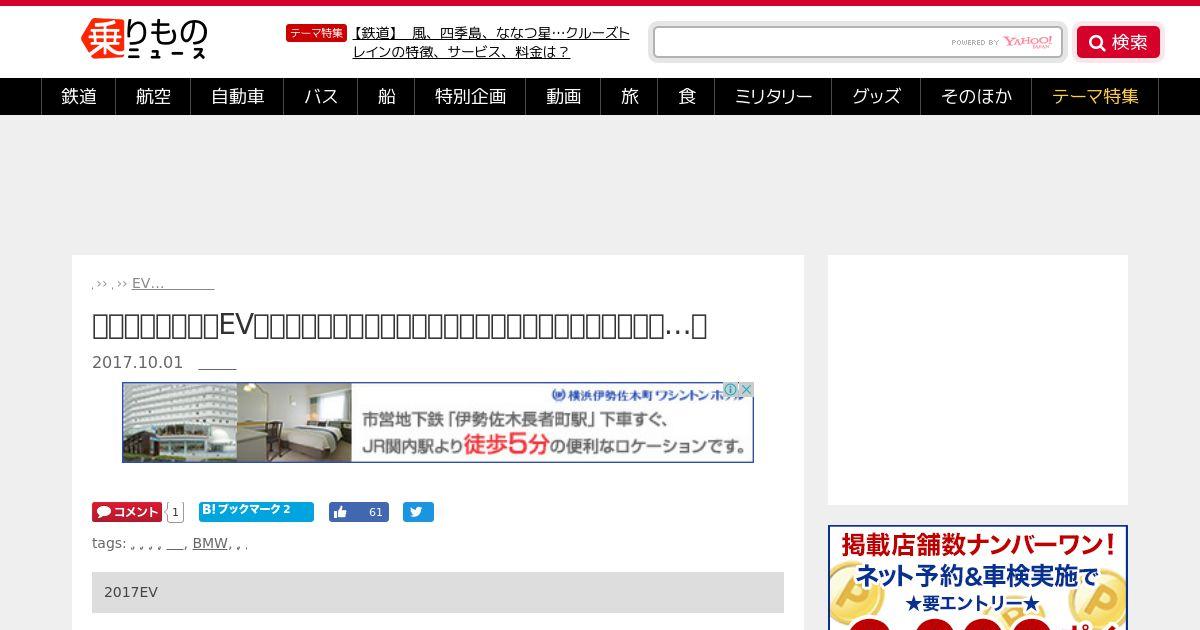
Task: Open the 乗りものニュース site logo
Action: point(143,40)
